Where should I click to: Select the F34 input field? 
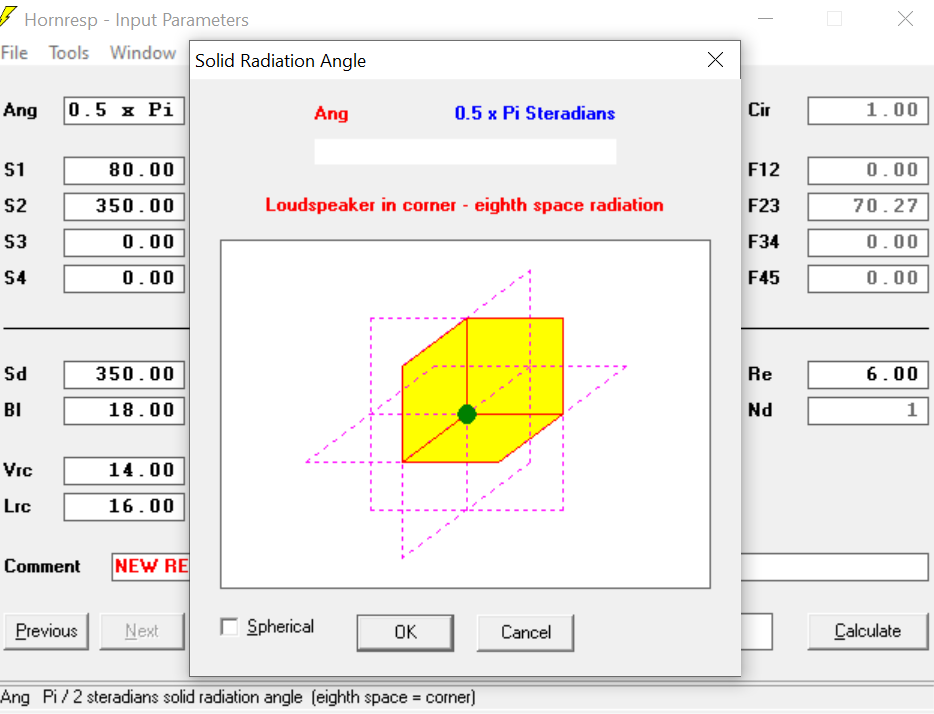pos(868,243)
